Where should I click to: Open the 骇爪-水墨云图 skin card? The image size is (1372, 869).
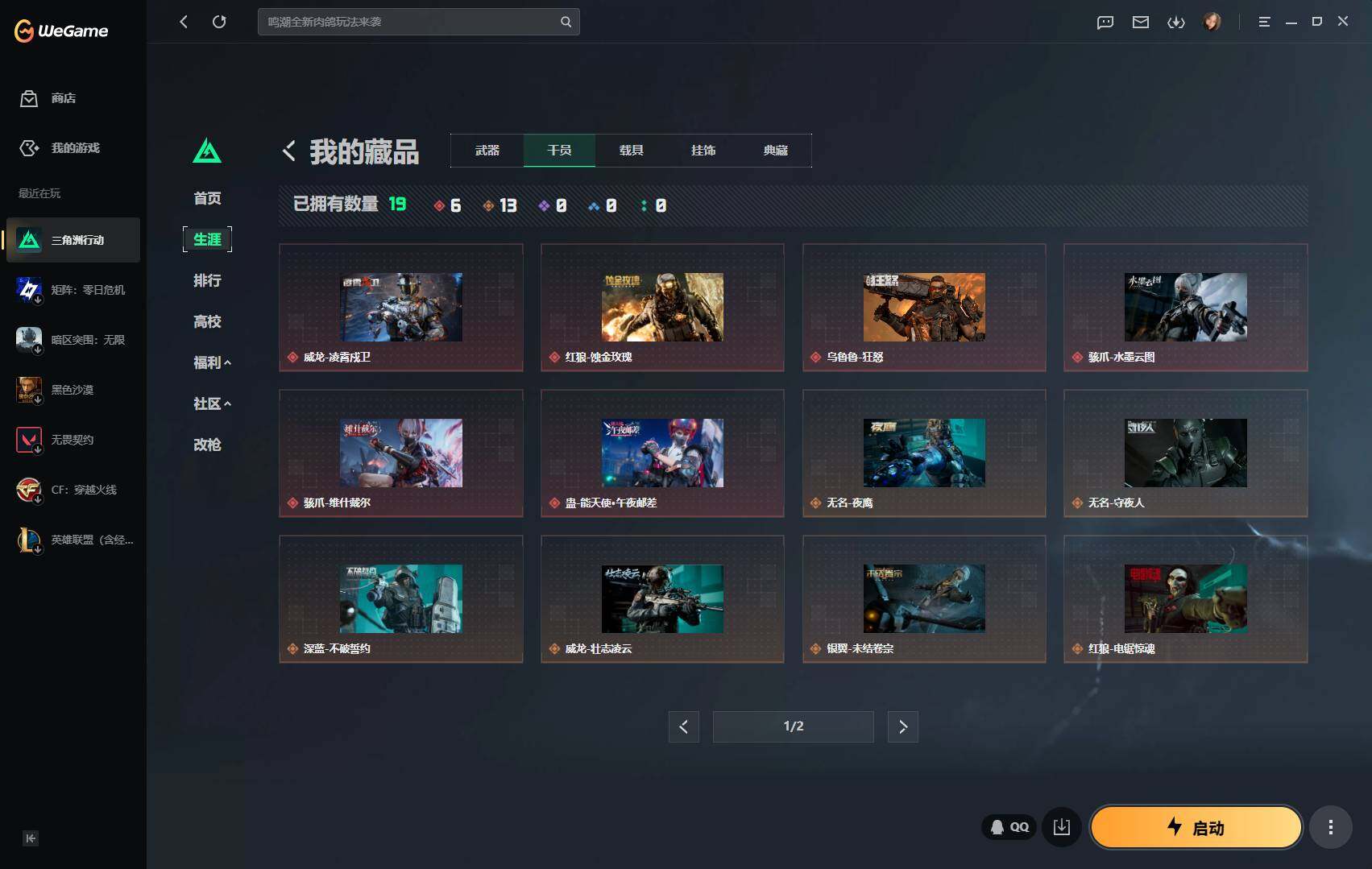point(1186,308)
